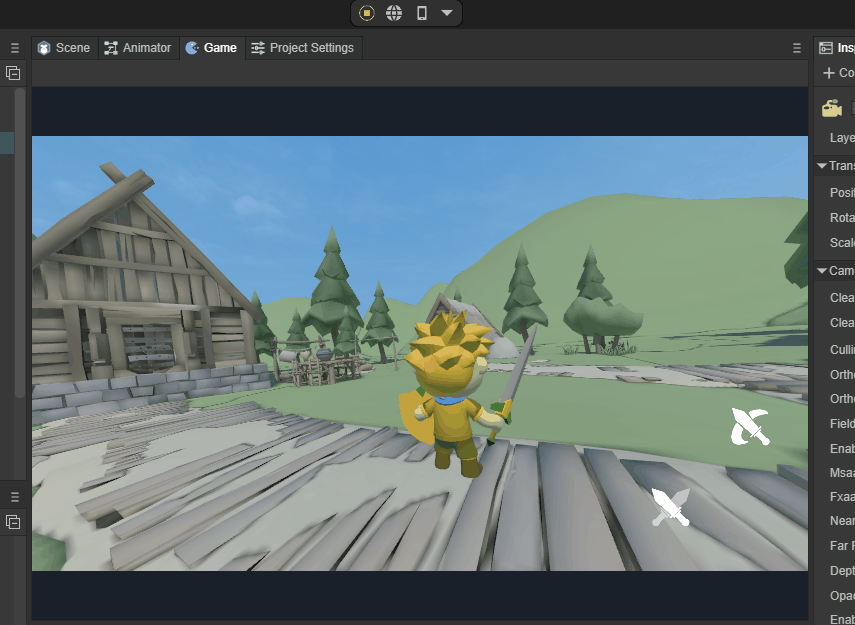855x625 pixels.
Task: Tap the crossed swords attack button
Action: pos(671,507)
